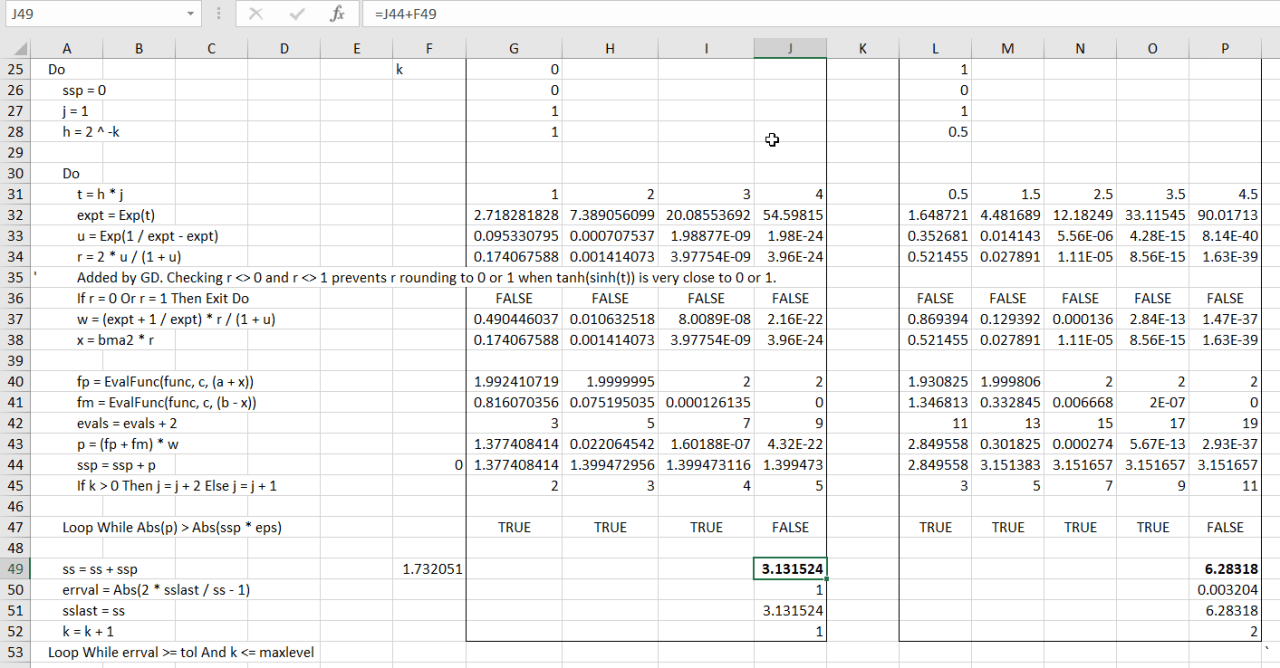Select row 35 header
The height and width of the screenshot is (668, 1280).
click(x=16, y=277)
